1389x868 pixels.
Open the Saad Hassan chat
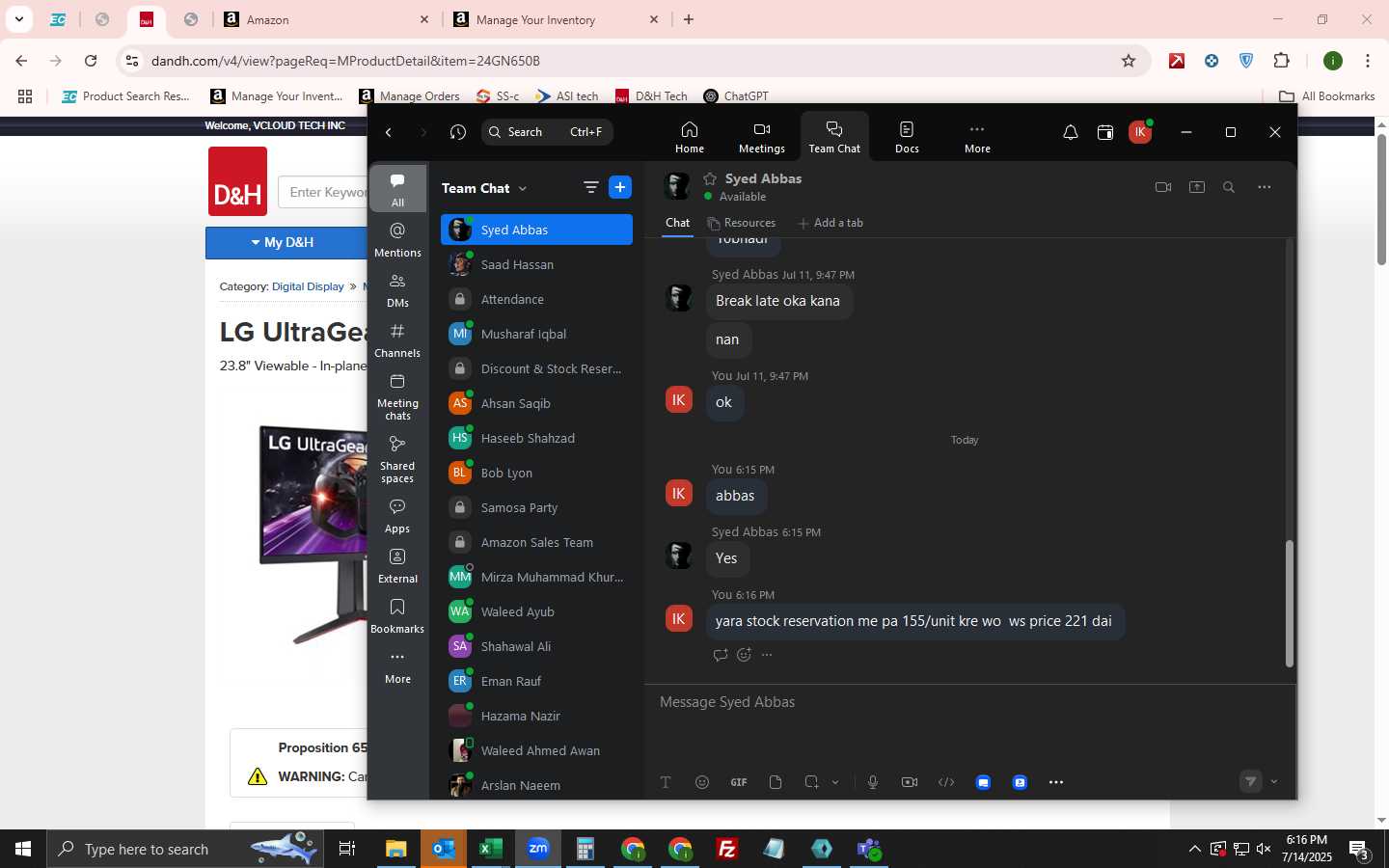point(536,264)
